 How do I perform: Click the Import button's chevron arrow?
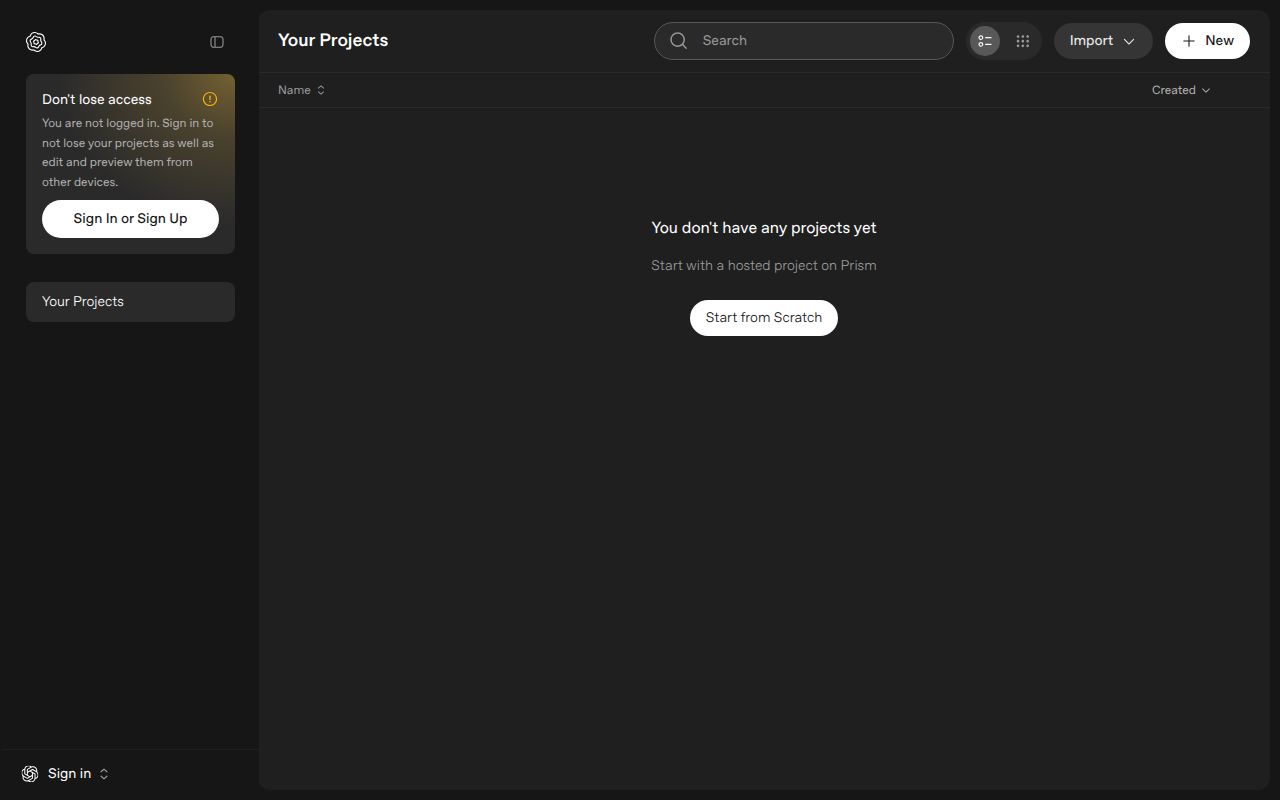coord(1129,42)
